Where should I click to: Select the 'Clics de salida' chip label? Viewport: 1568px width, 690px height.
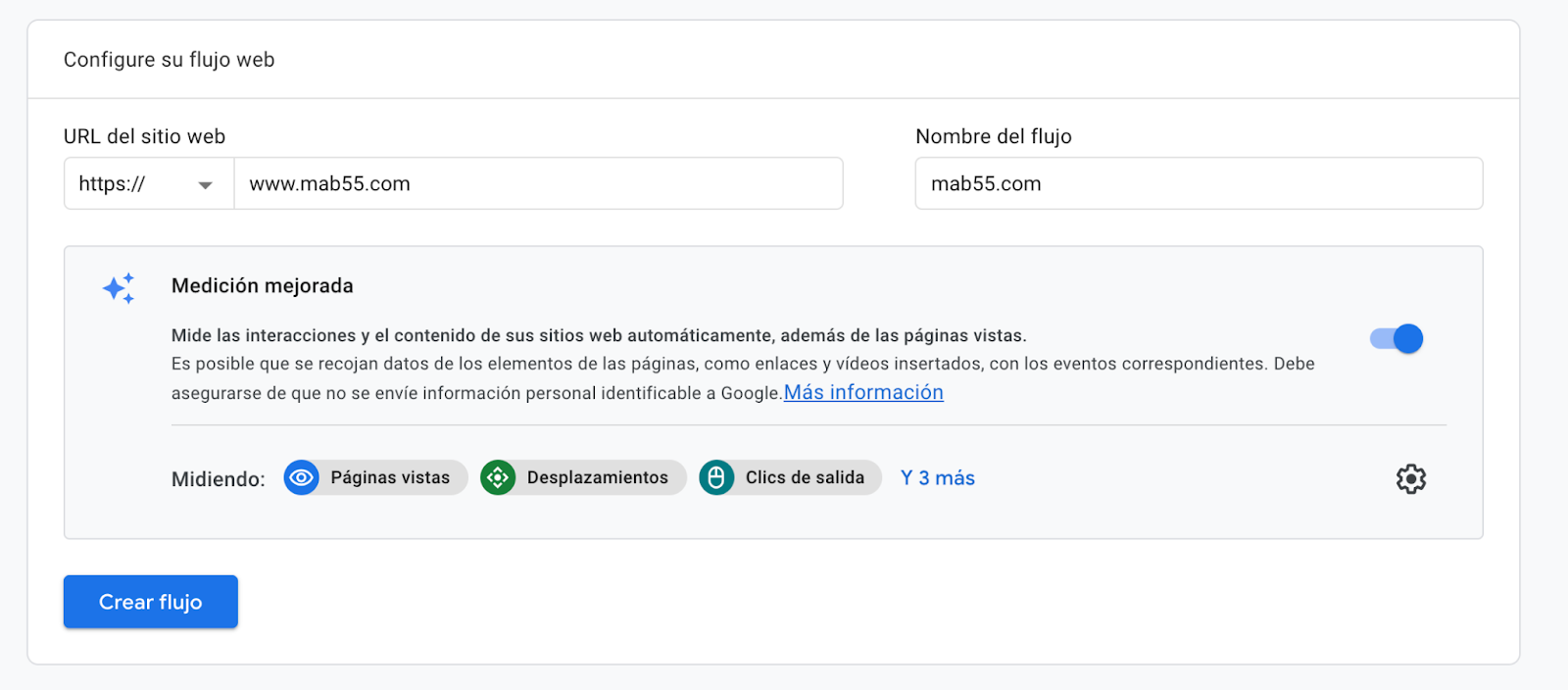805,478
